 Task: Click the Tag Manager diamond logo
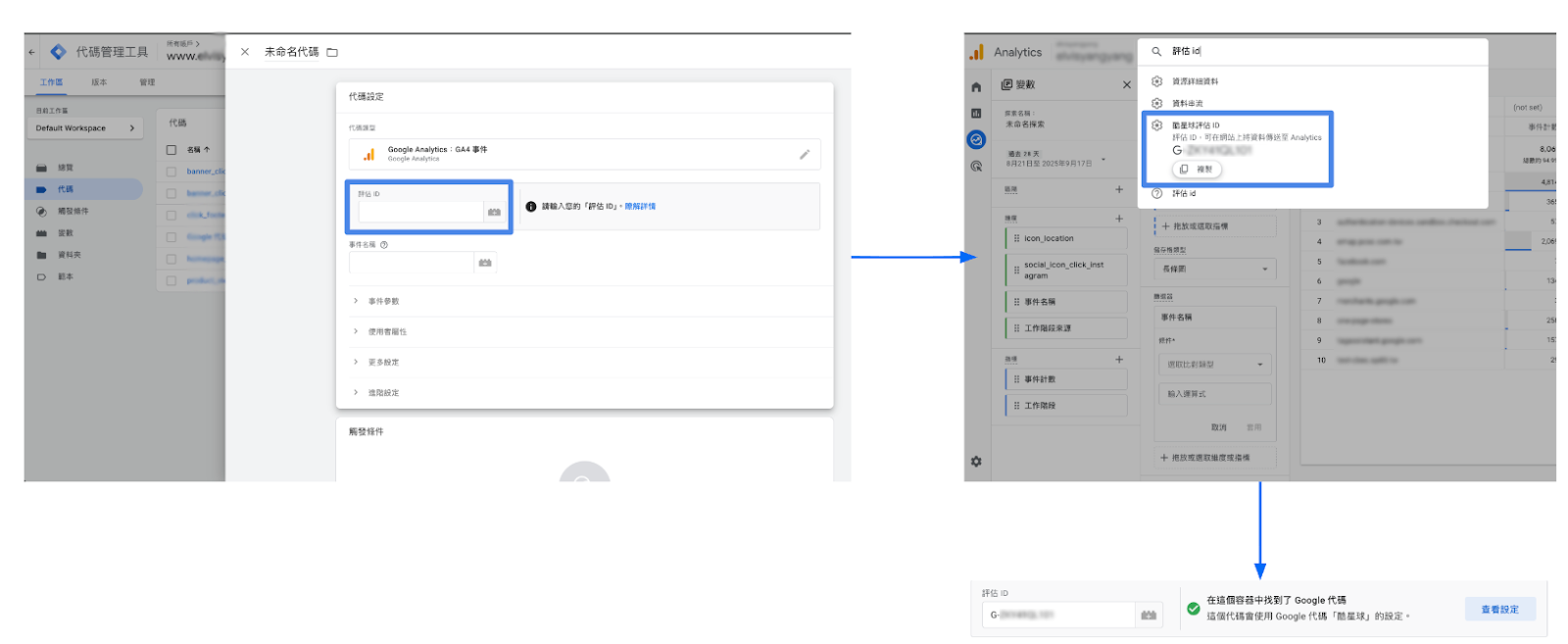point(59,52)
